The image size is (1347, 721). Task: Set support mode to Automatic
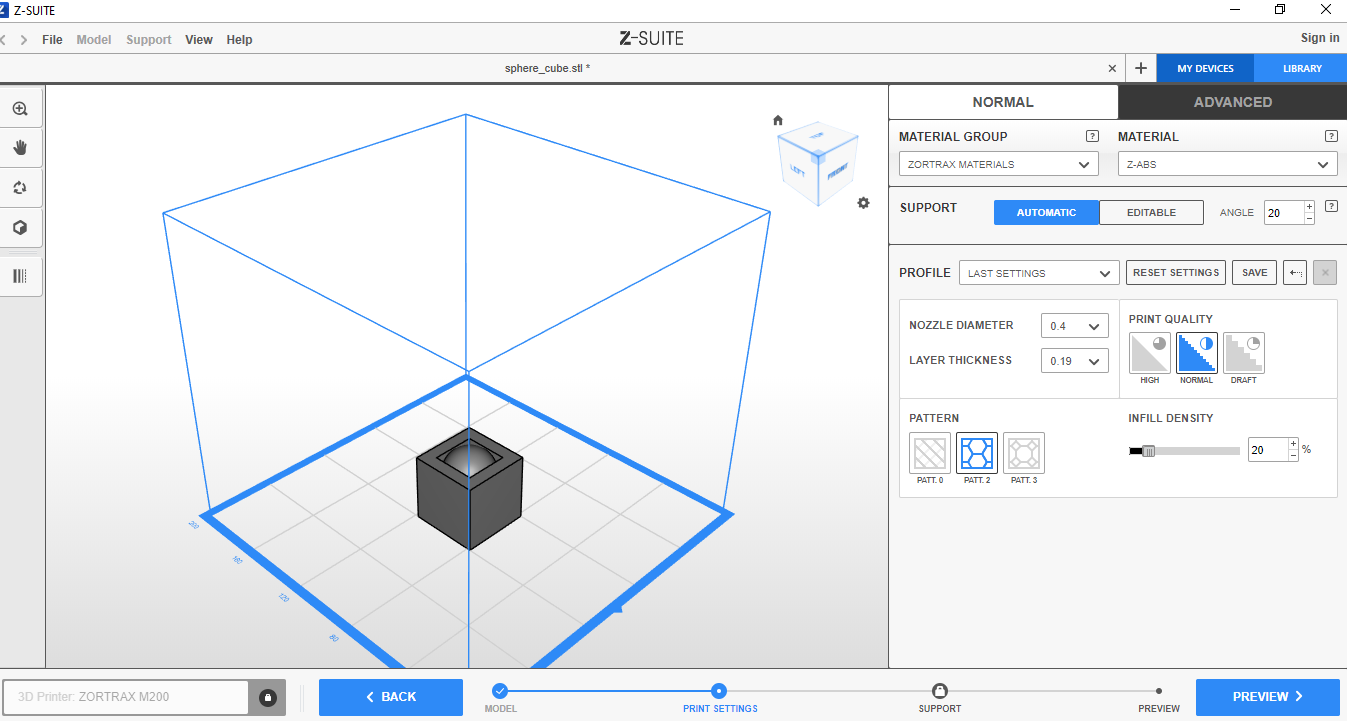(x=1046, y=212)
